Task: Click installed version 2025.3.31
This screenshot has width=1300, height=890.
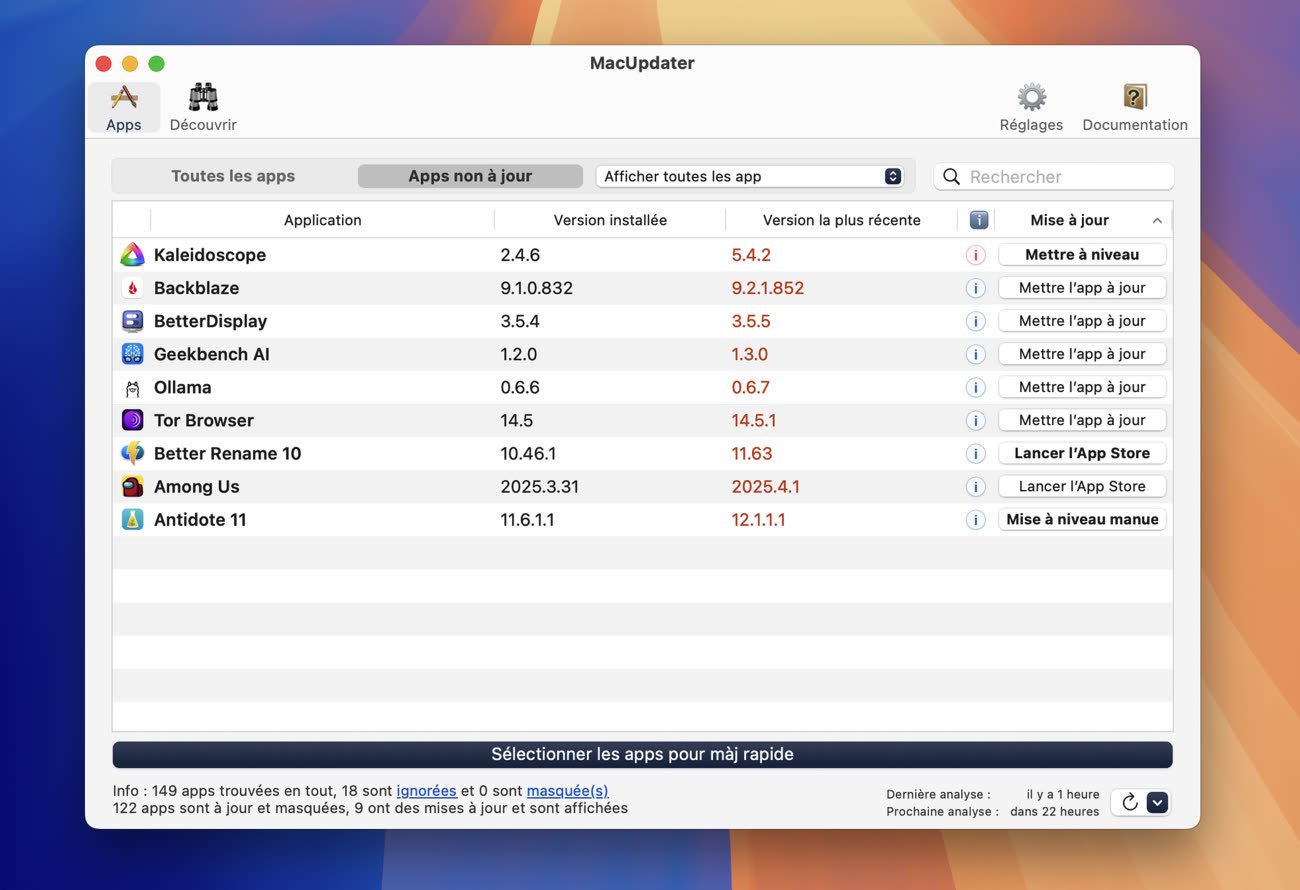Action: point(540,486)
